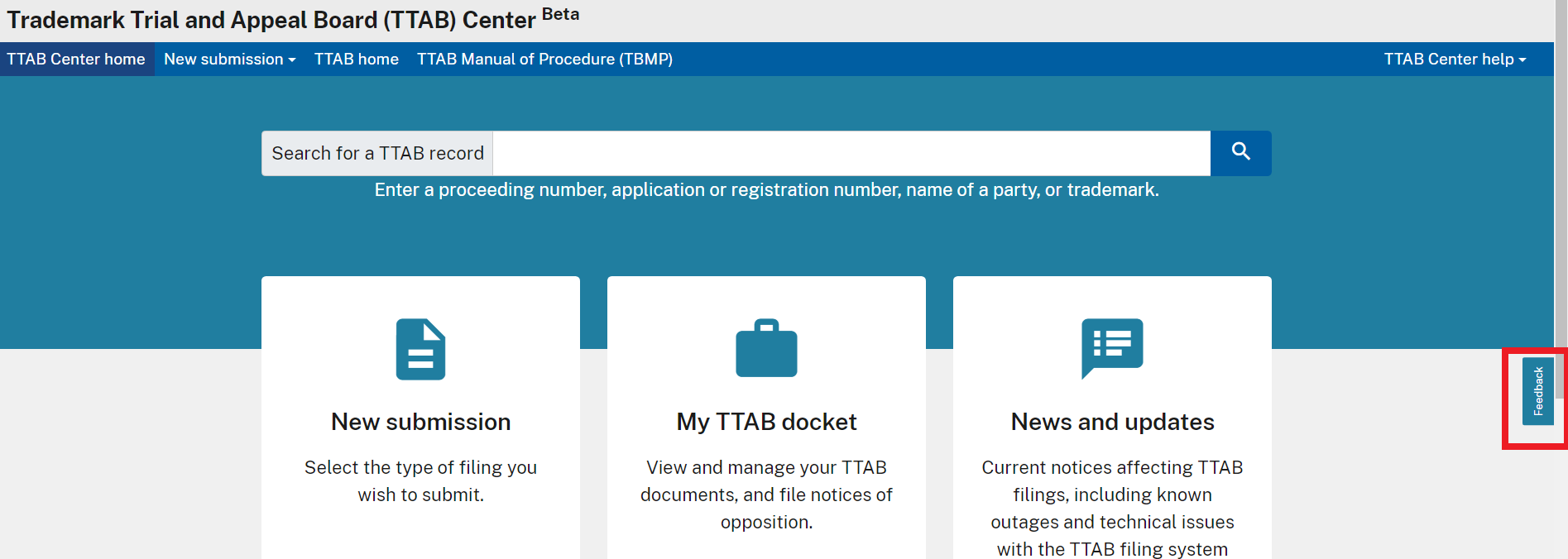The image size is (1568, 559).
Task: Open the News and updates card heading
Action: 1112,422
